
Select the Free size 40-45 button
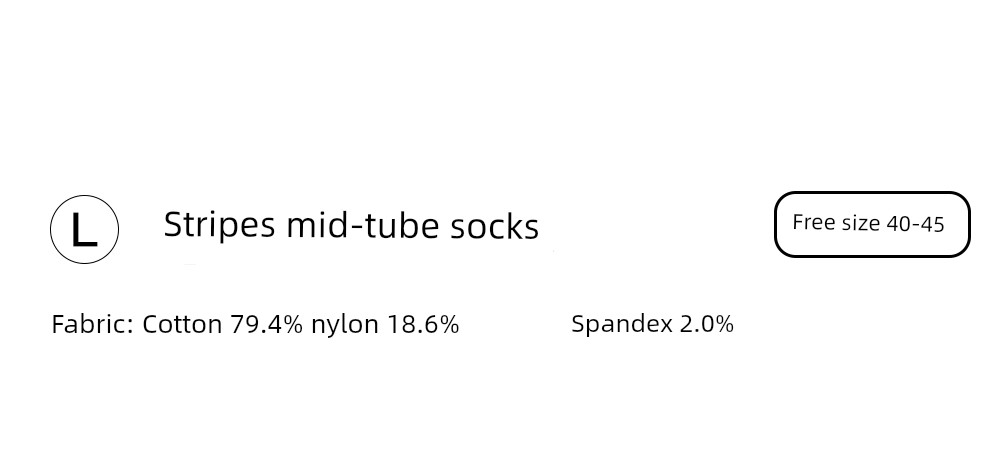872,224
